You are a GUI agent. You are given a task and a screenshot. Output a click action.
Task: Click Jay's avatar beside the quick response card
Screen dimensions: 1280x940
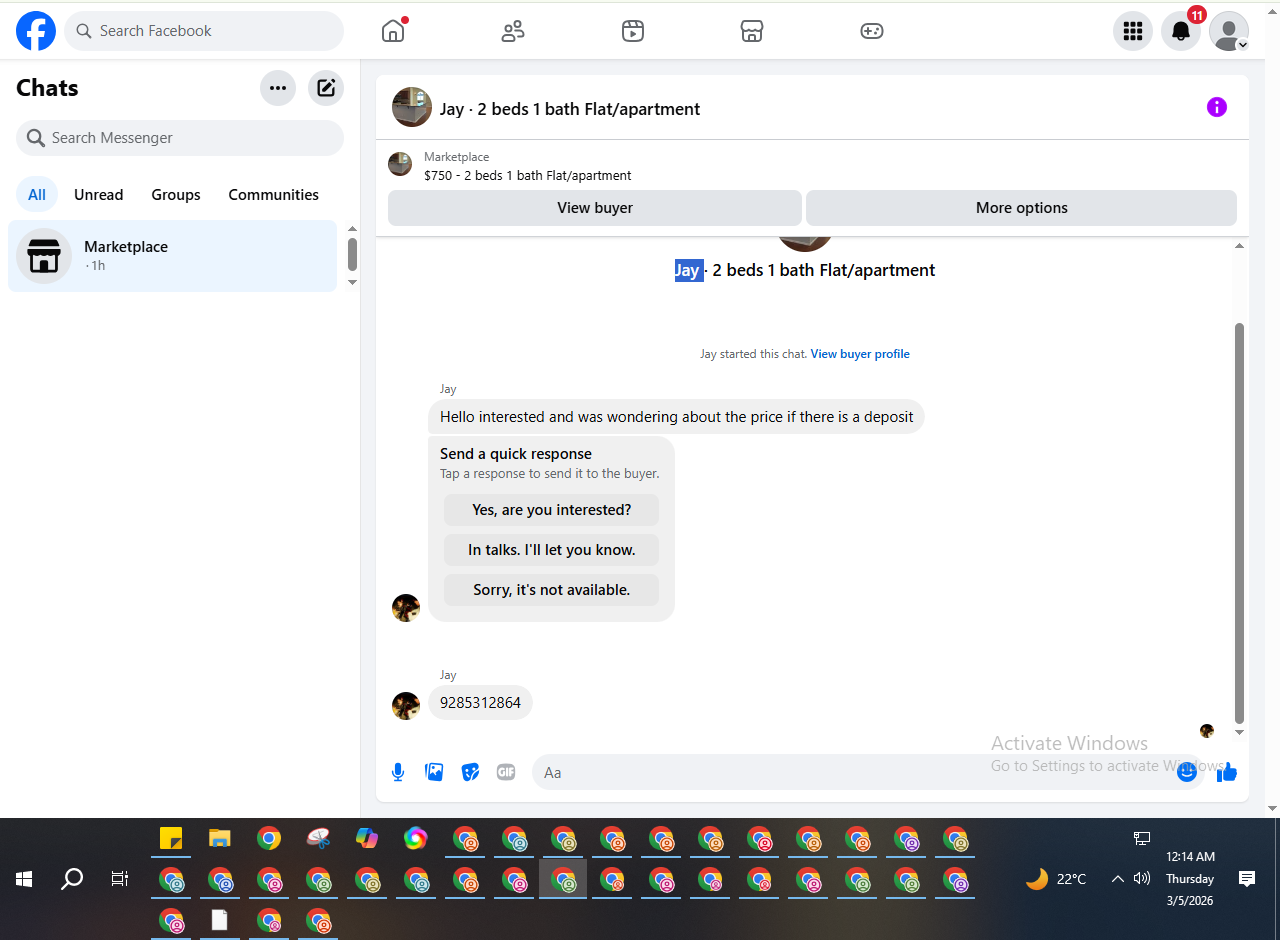click(406, 608)
